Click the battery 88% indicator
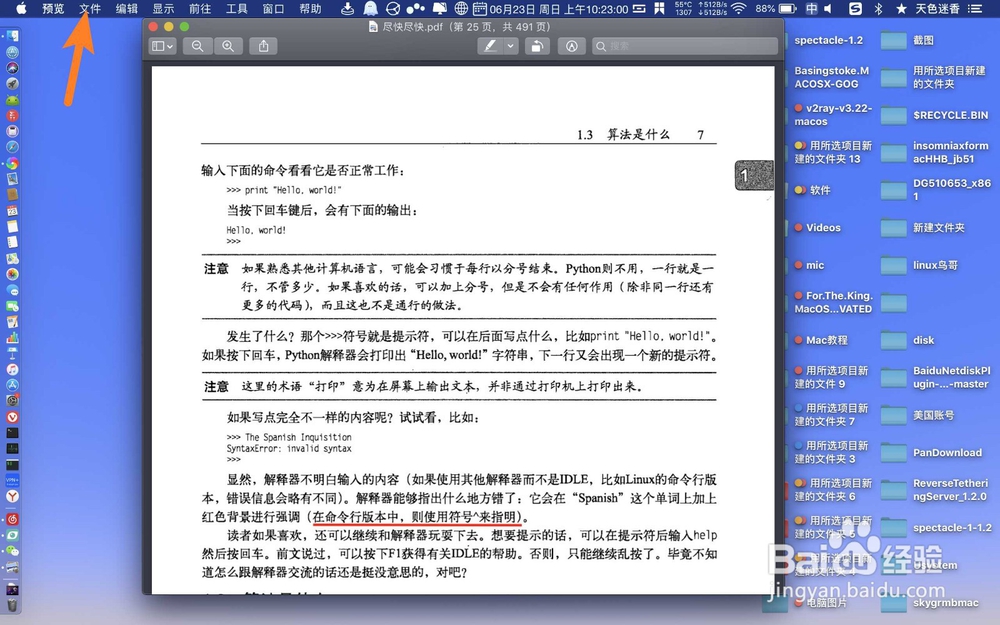The image size is (1000, 625). 776,8
